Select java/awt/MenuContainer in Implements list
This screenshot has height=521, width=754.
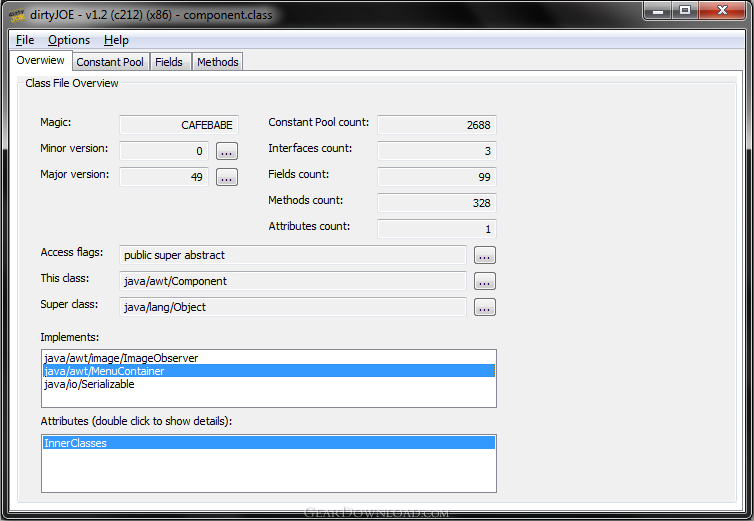coord(269,371)
